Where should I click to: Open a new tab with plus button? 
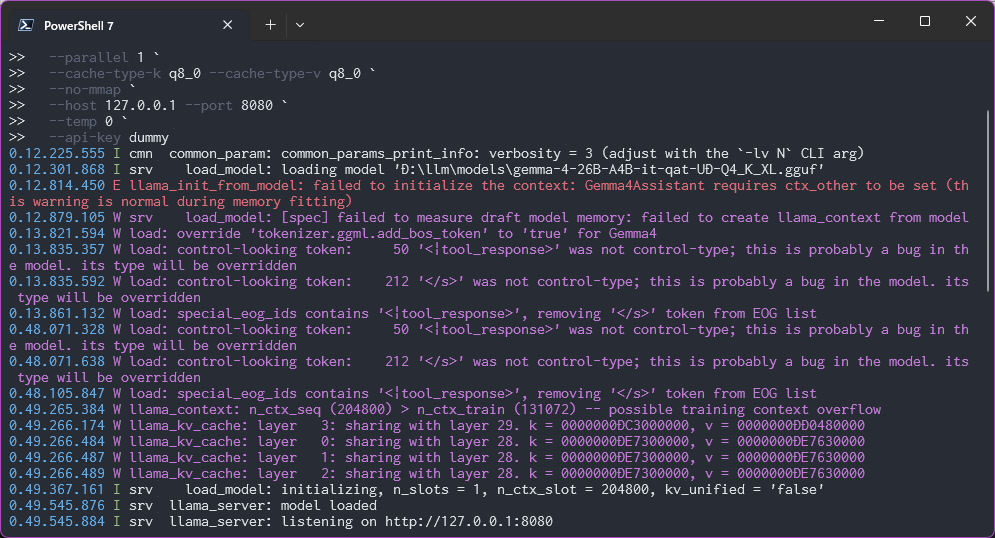coord(270,25)
